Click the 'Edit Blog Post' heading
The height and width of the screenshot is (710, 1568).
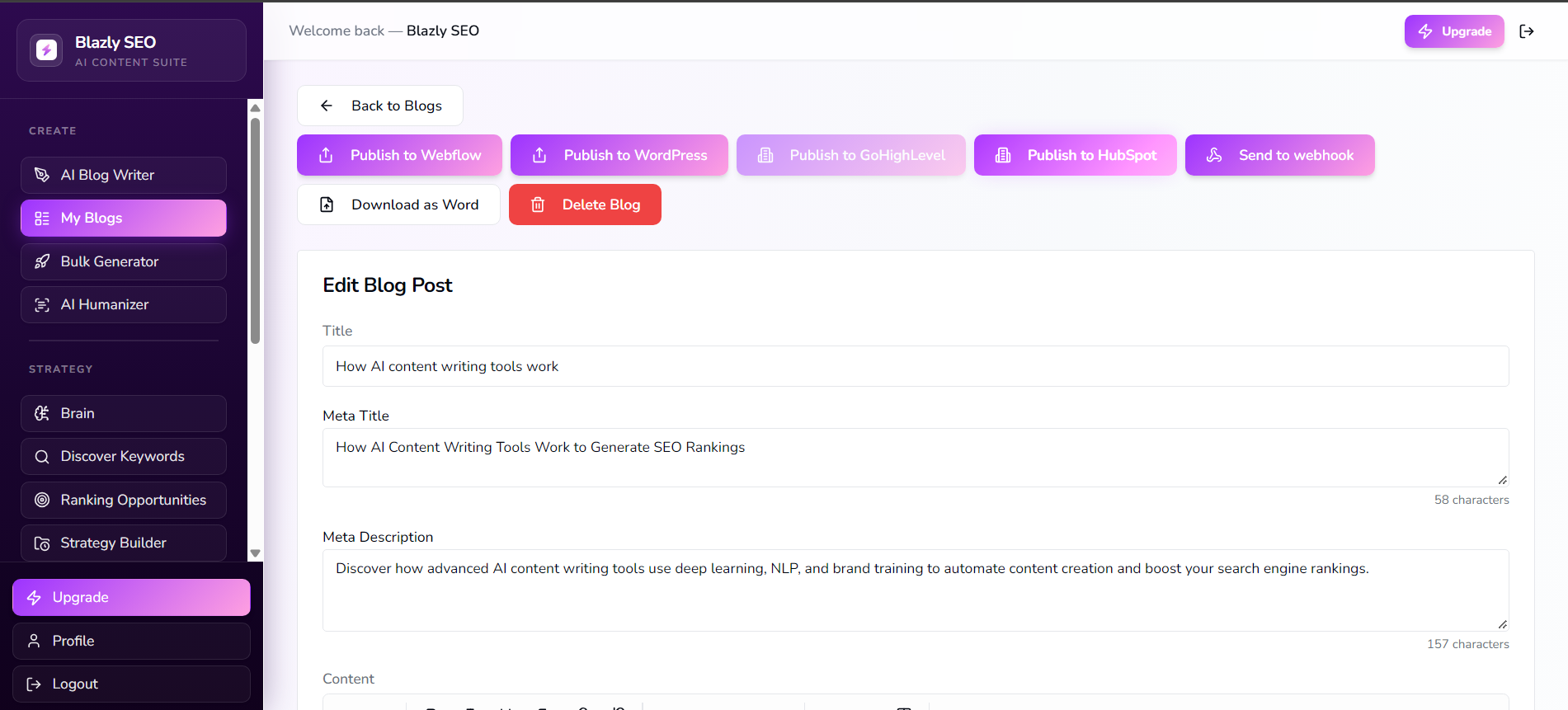click(388, 285)
